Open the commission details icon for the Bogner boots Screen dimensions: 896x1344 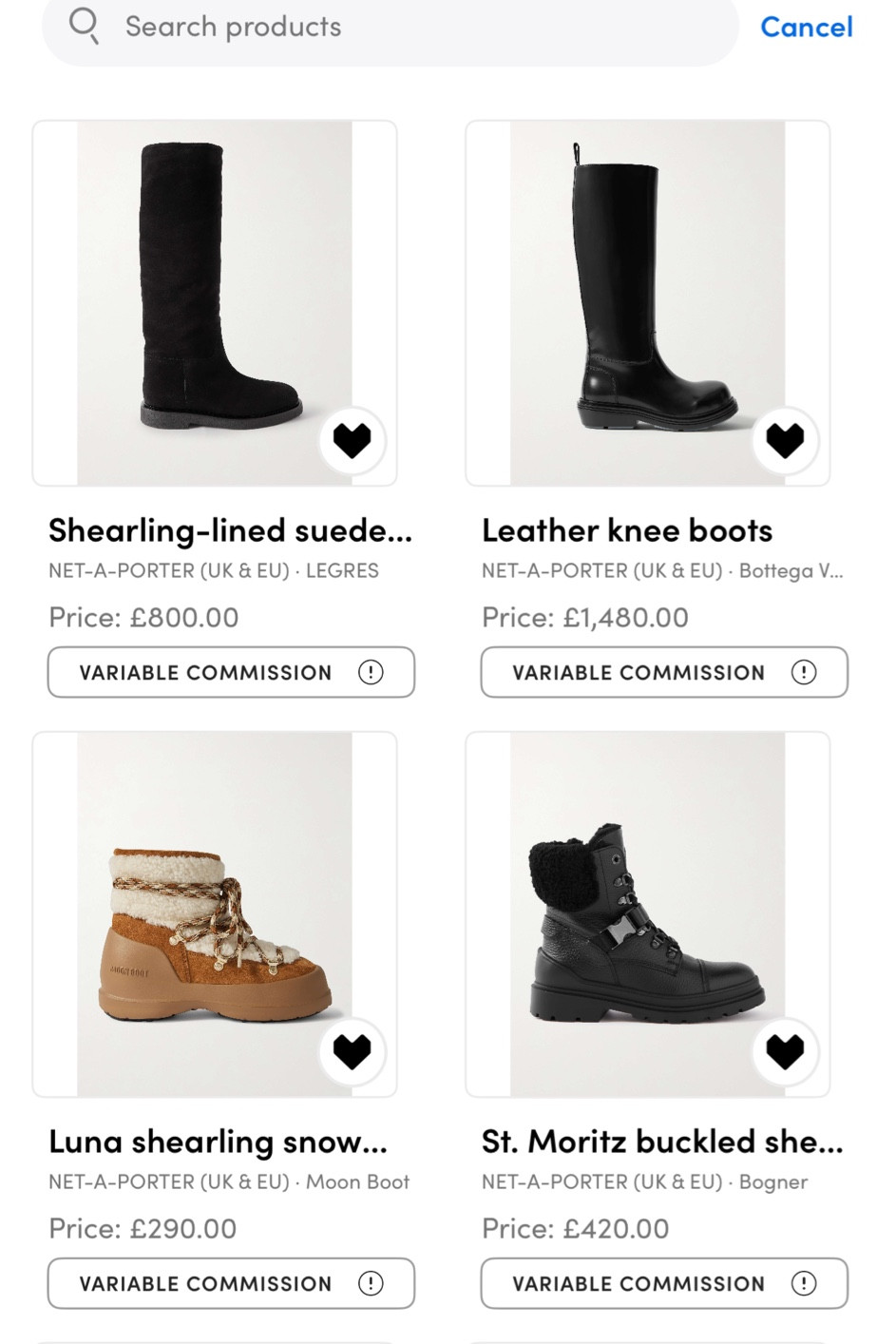pos(804,1283)
